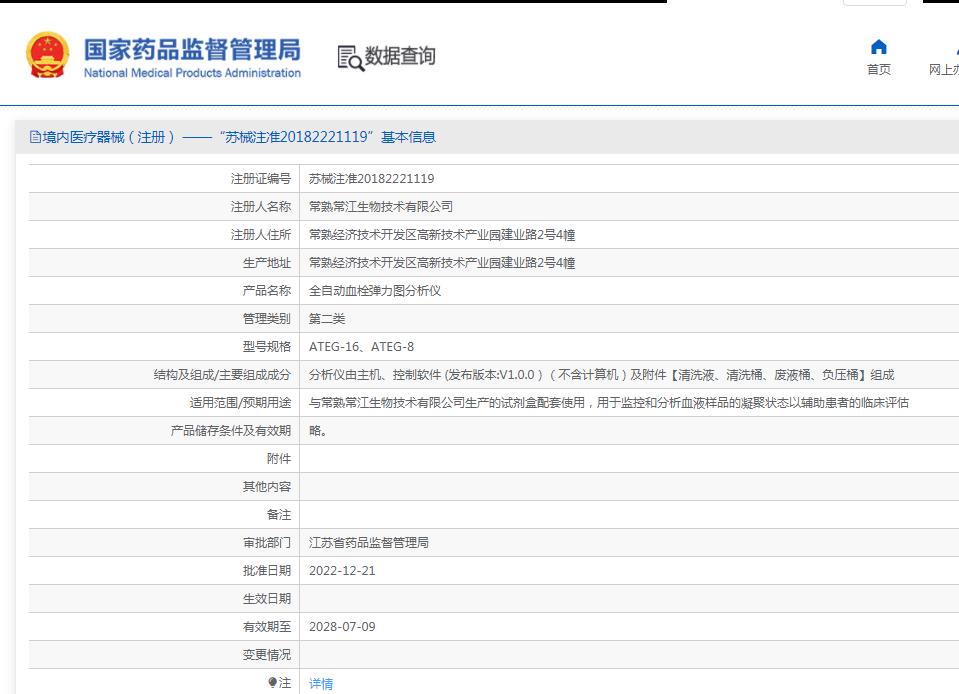Click the page heading 苏械注准20182221119 基本信息
Viewport: 959px width, 694px height.
328,137
